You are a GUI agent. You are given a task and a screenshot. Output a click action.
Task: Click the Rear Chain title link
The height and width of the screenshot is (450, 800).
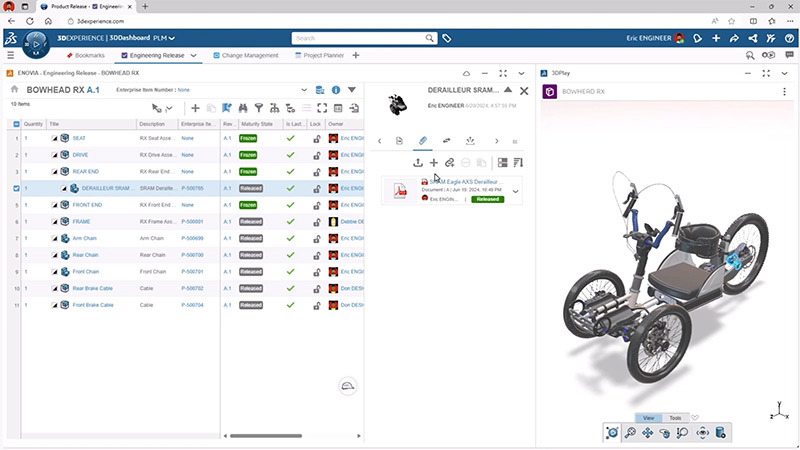pos(85,254)
